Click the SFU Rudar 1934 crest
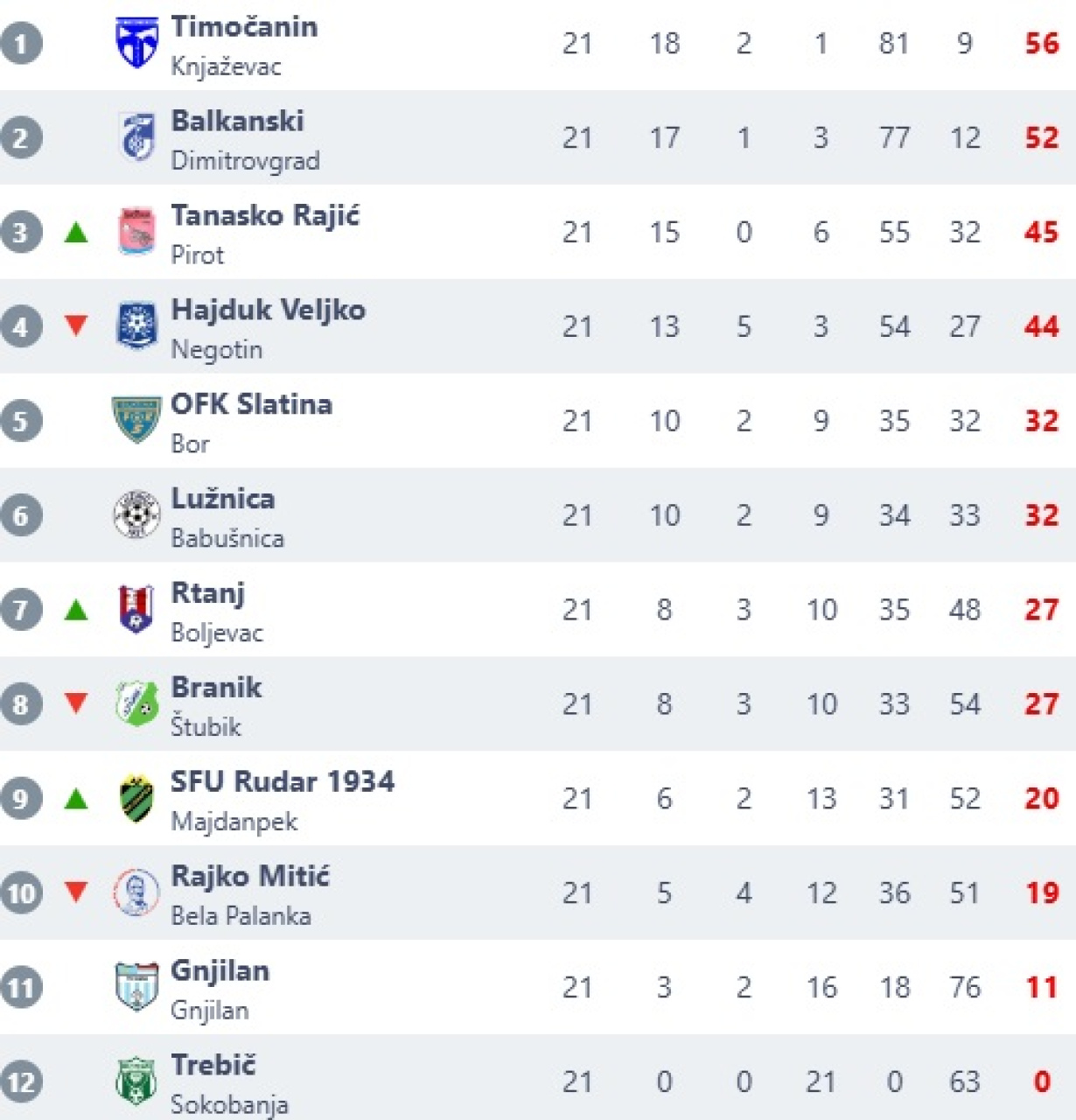1076x1120 pixels. [x=136, y=798]
